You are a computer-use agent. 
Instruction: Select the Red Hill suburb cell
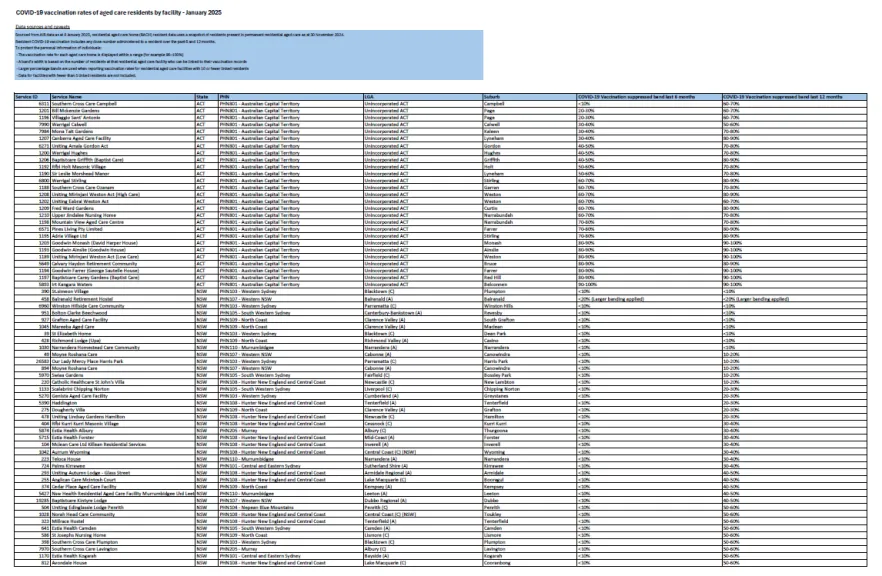tap(530, 278)
